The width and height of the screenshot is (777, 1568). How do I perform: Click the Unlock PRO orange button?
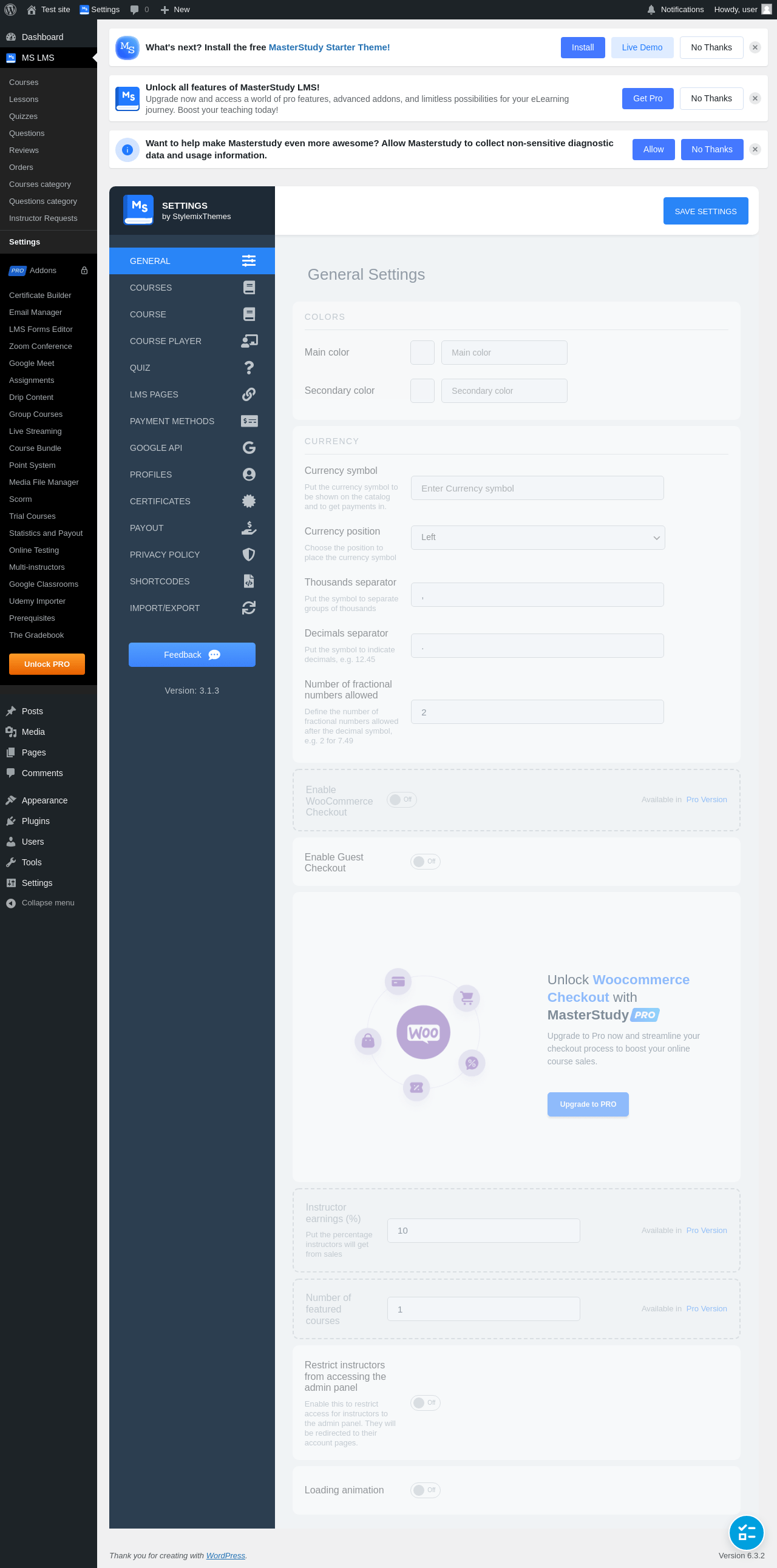tap(47, 664)
